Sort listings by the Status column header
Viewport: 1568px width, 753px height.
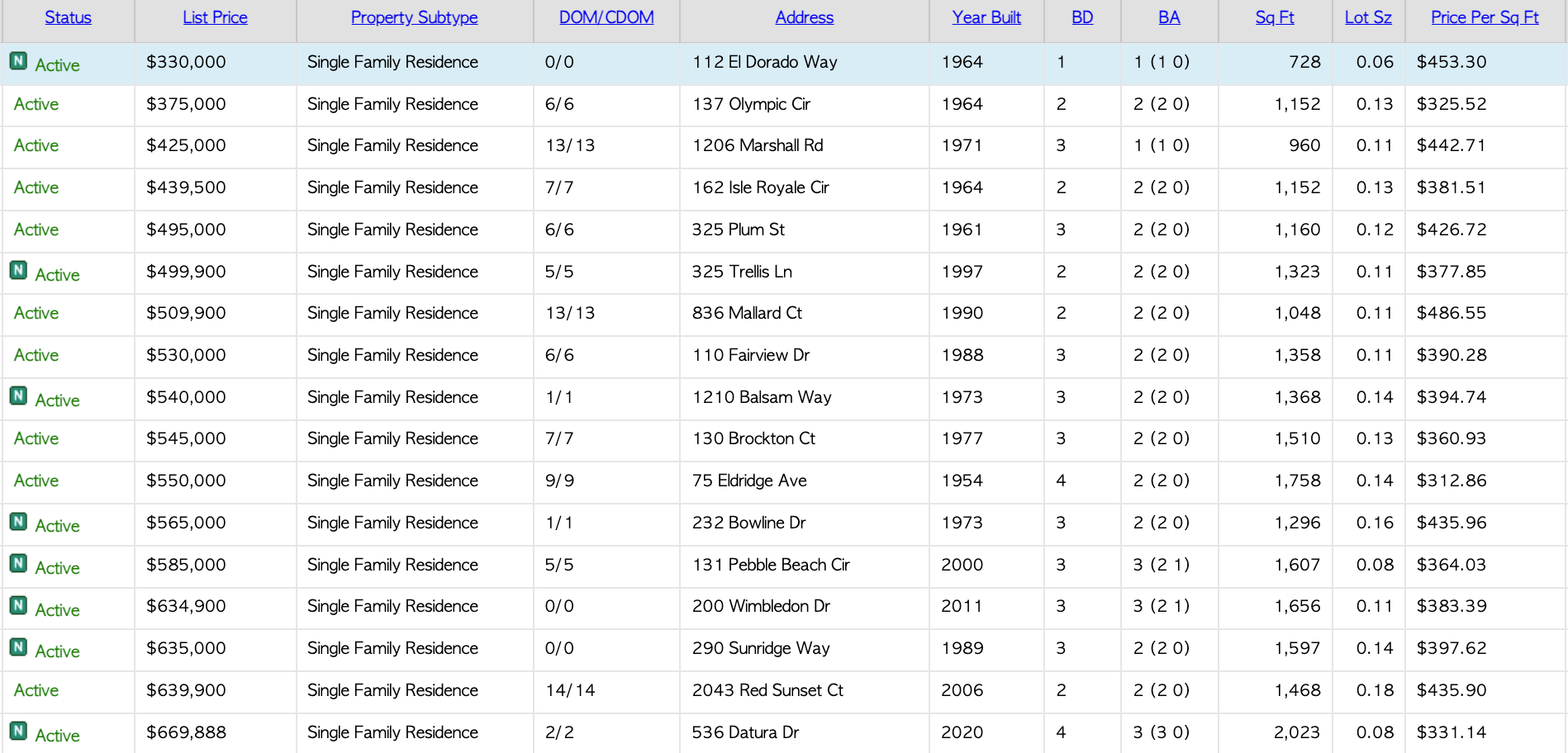[68, 17]
